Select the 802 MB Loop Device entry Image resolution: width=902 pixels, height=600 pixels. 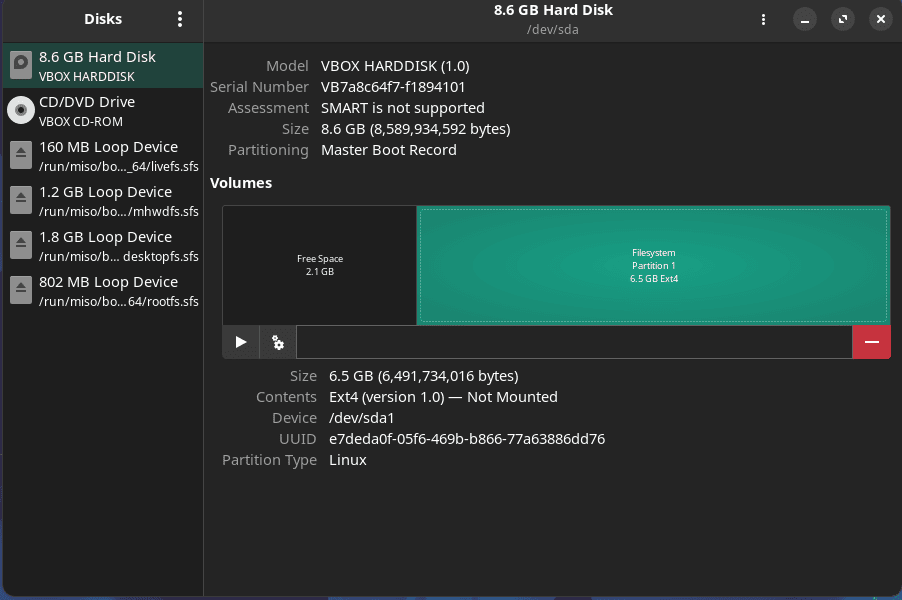(x=108, y=290)
